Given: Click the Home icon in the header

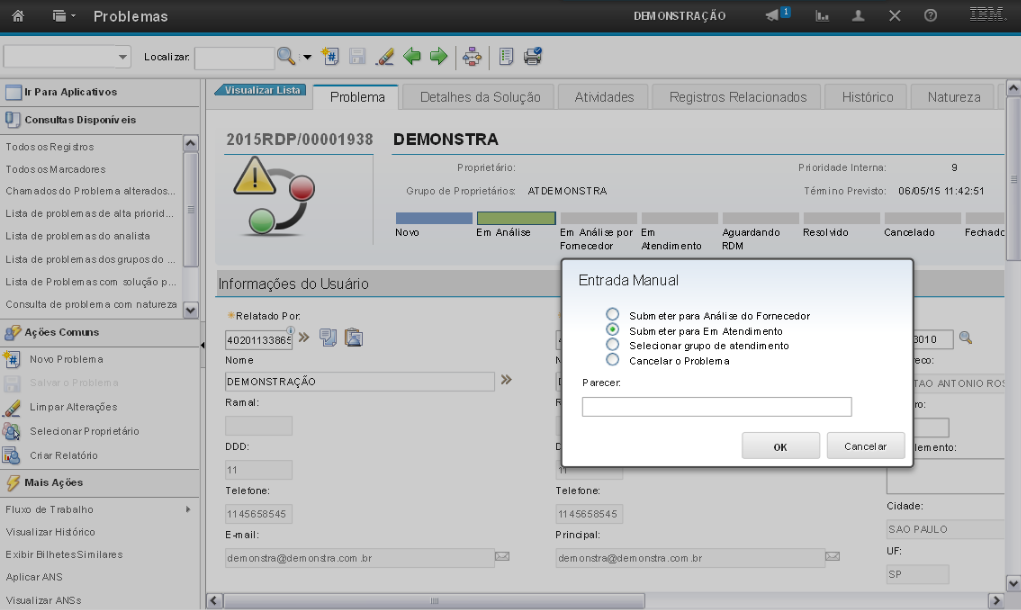Looking at the screenshot, I should pos(17,16).
